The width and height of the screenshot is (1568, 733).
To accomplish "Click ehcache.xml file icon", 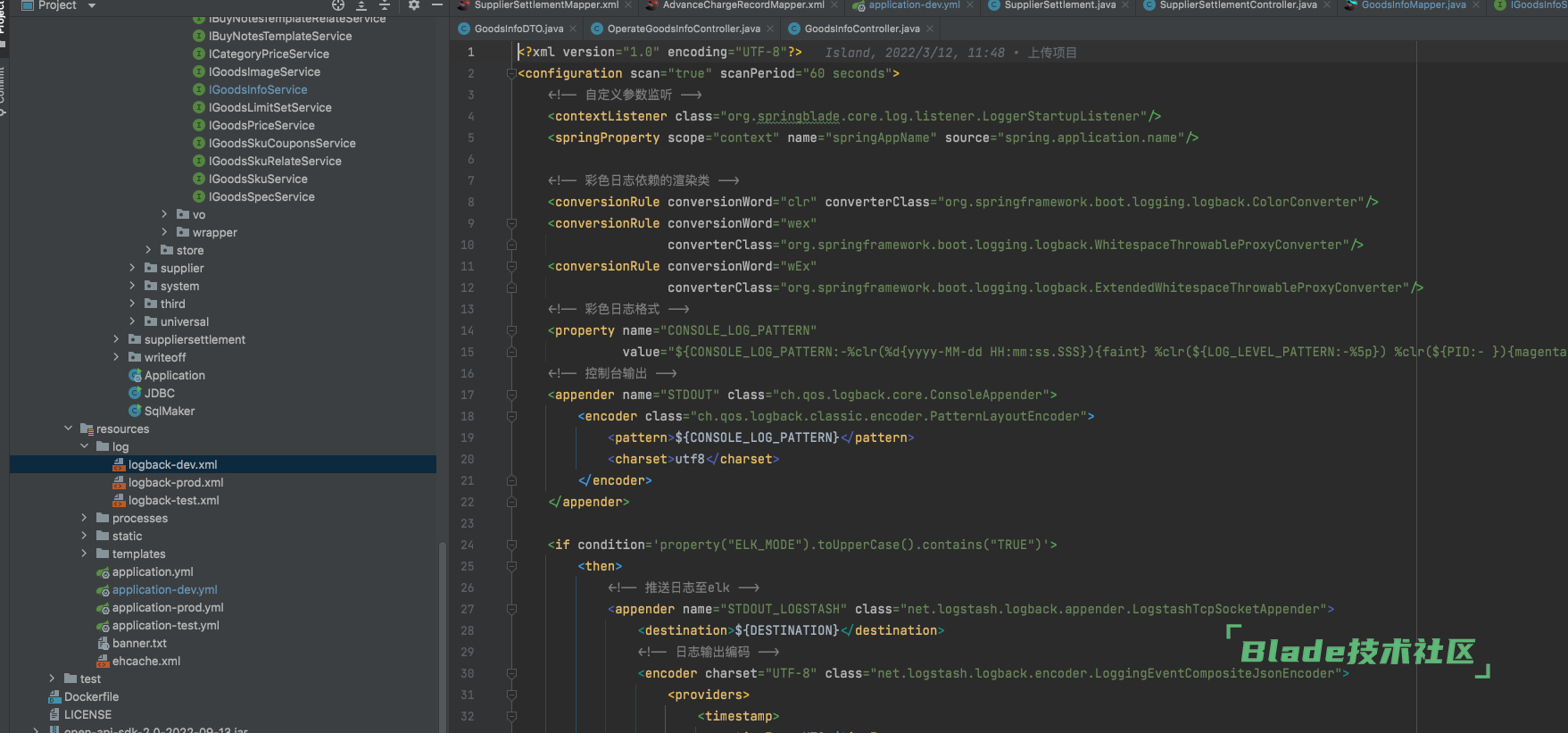I will tap(103, 661).
